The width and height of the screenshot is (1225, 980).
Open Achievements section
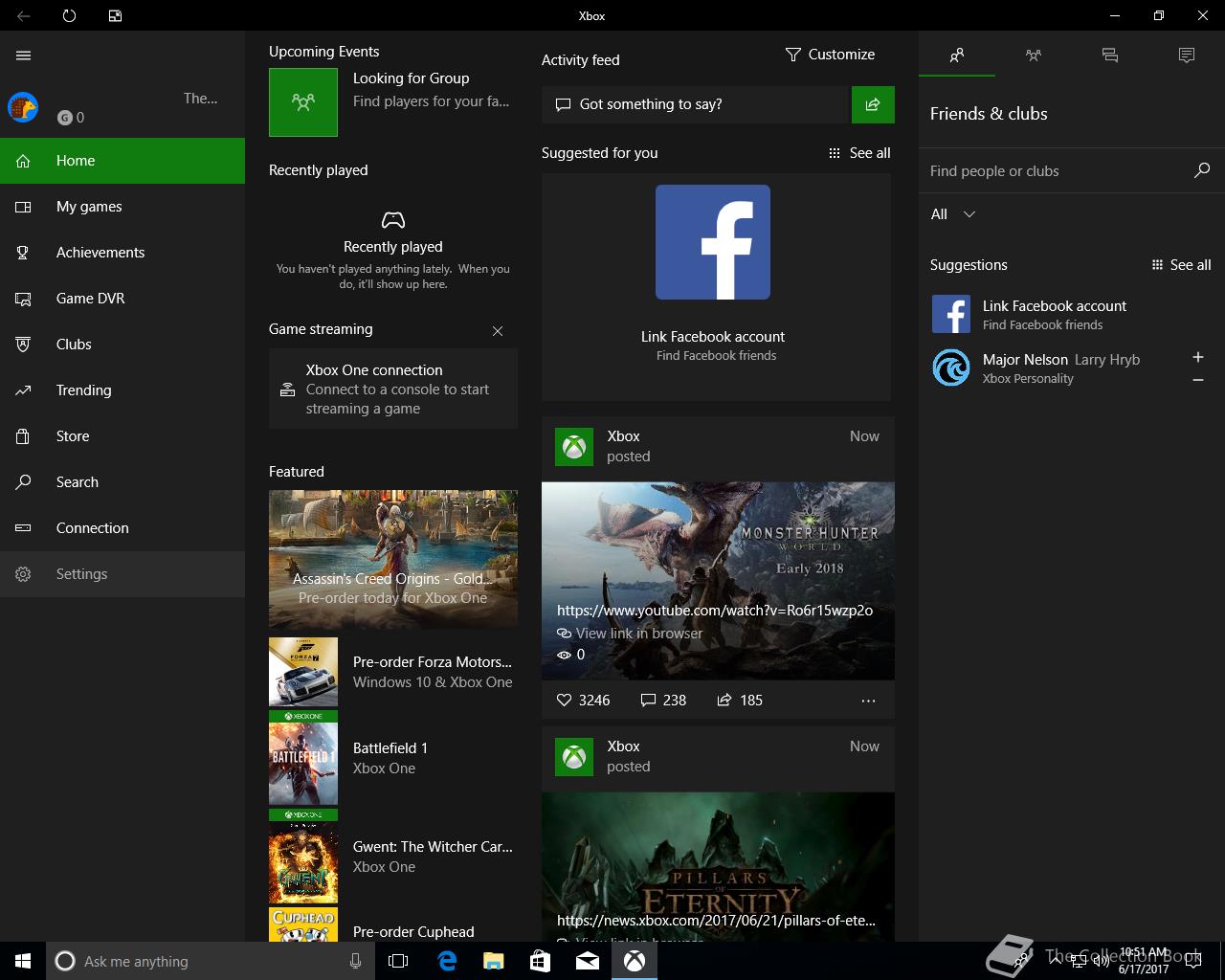click(122, 253)
